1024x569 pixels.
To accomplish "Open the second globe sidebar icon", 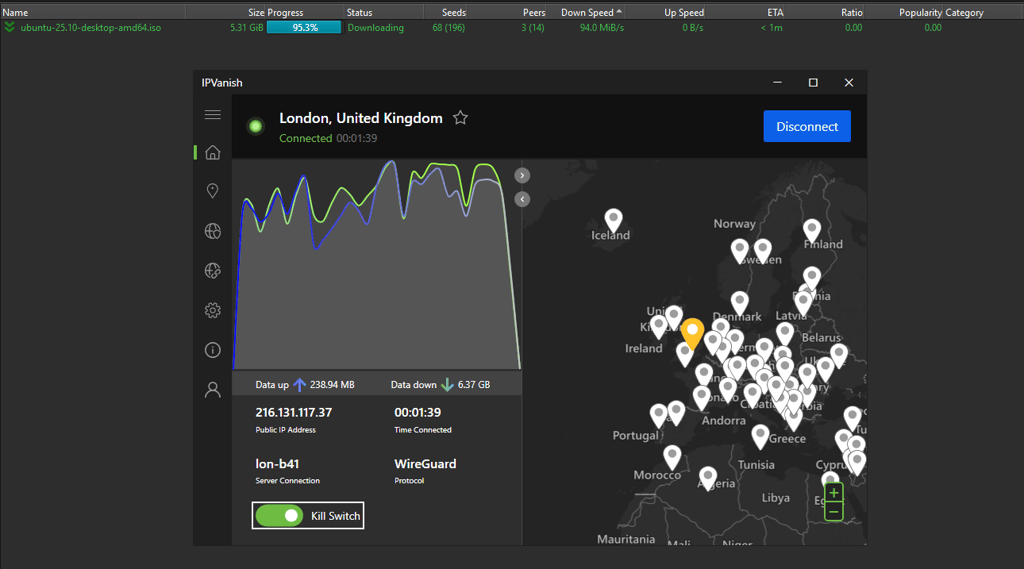I will click(x=212, y=270).
